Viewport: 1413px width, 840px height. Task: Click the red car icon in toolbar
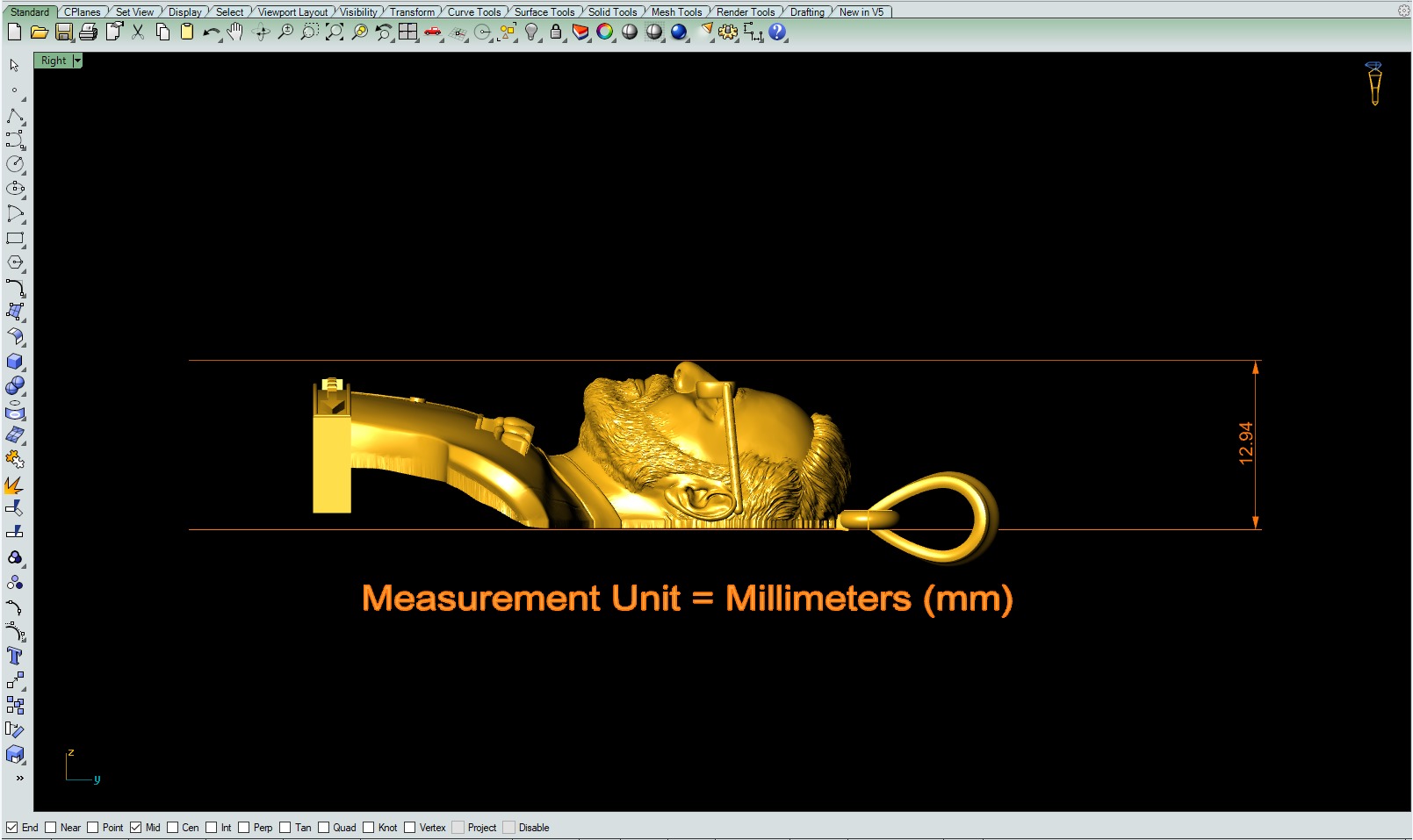[x=433, y=32]
